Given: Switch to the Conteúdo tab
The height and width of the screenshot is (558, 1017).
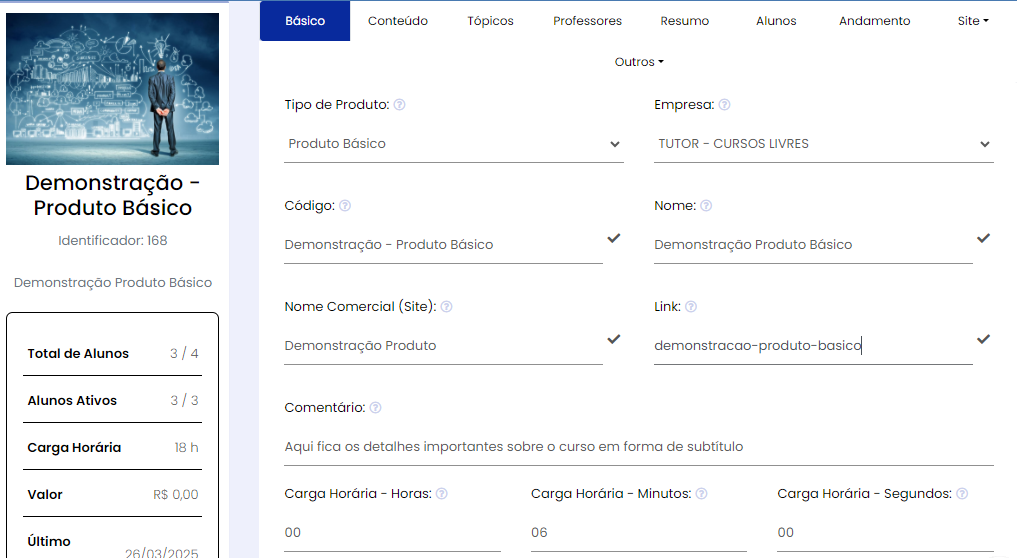Looking at the screenshot, I should tap(398, 21).
